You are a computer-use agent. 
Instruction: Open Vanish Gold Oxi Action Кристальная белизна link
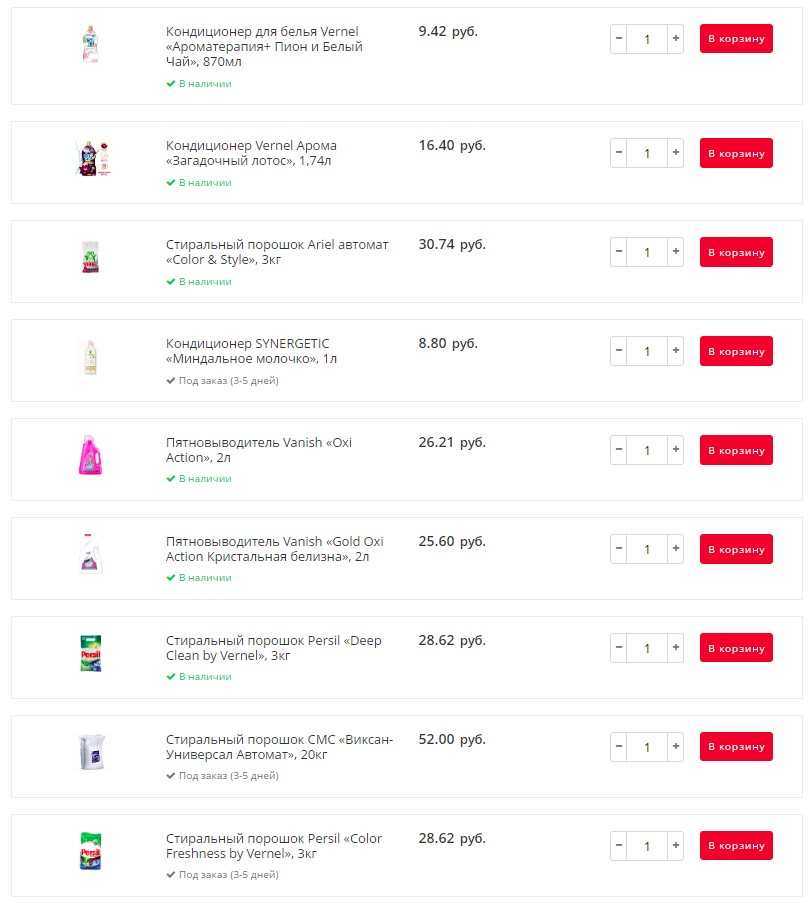pos(275,549)
